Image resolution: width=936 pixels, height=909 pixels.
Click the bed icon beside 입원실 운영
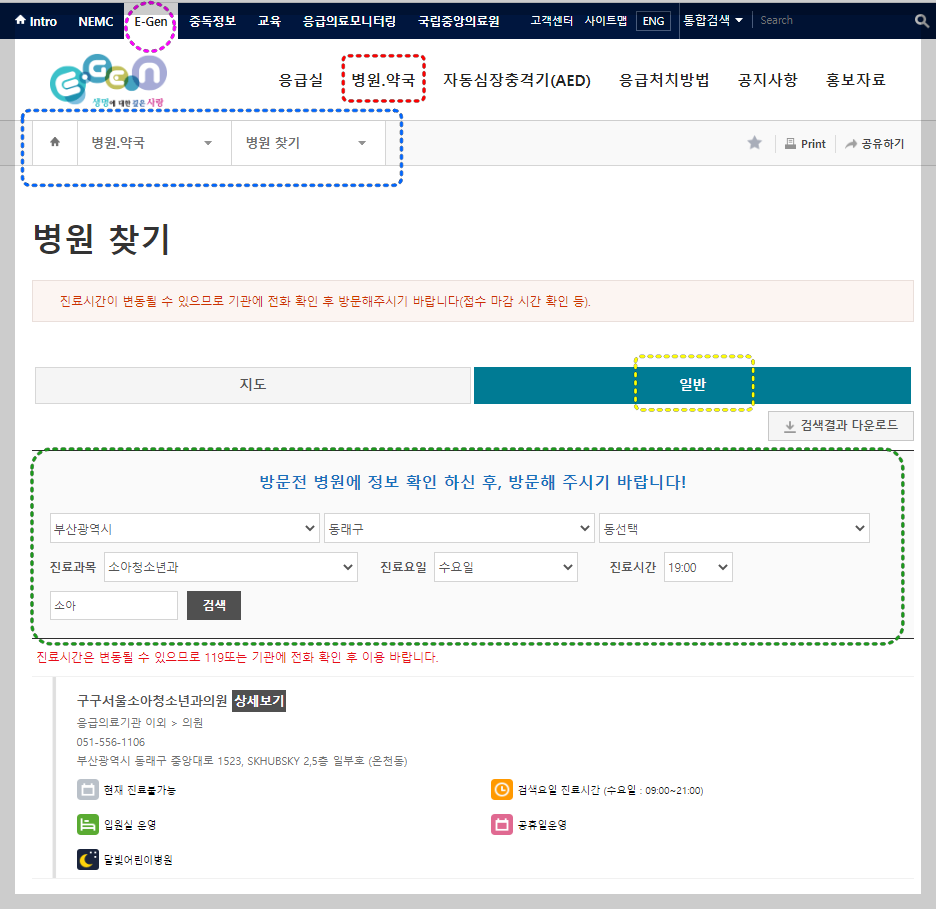88,825
